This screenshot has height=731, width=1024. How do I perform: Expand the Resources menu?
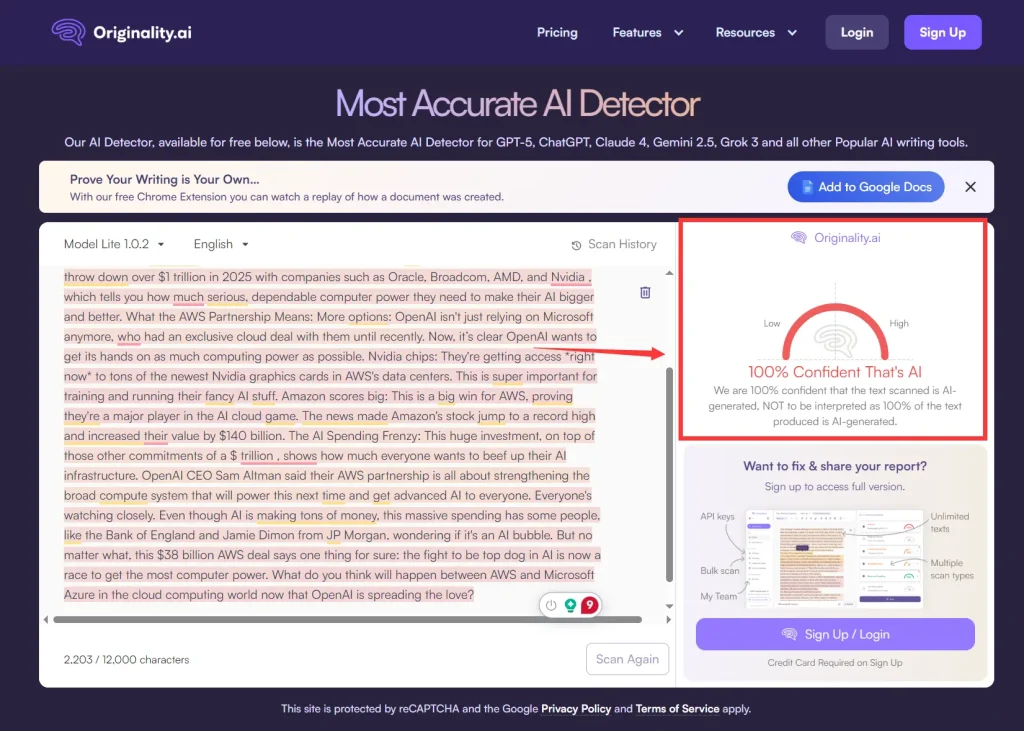pos(756,32)
